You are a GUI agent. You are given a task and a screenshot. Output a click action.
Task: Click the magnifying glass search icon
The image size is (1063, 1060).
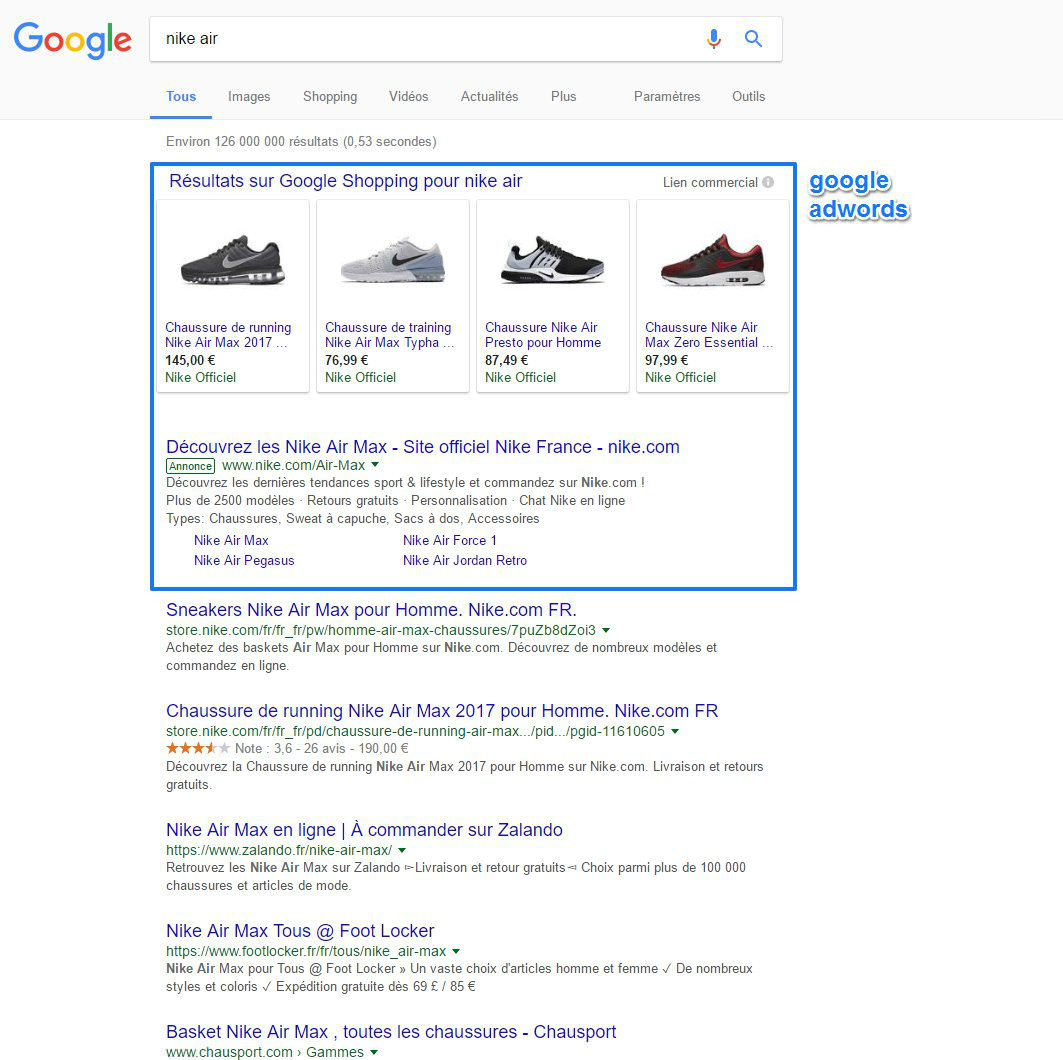pos(753,39)
